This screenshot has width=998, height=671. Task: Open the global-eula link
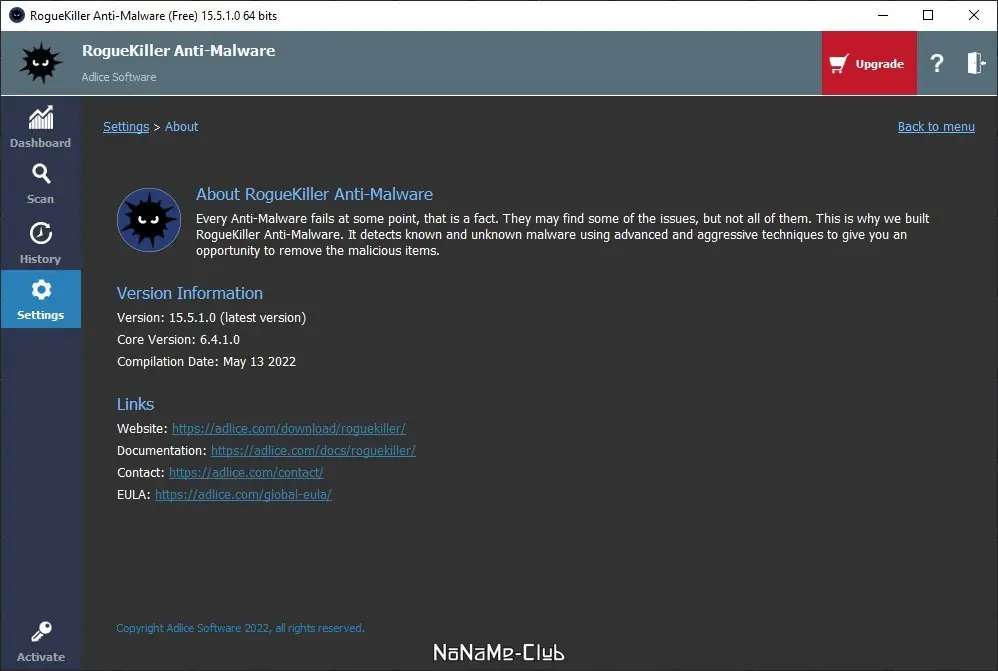pyautogui.click(x=243, y=495)
